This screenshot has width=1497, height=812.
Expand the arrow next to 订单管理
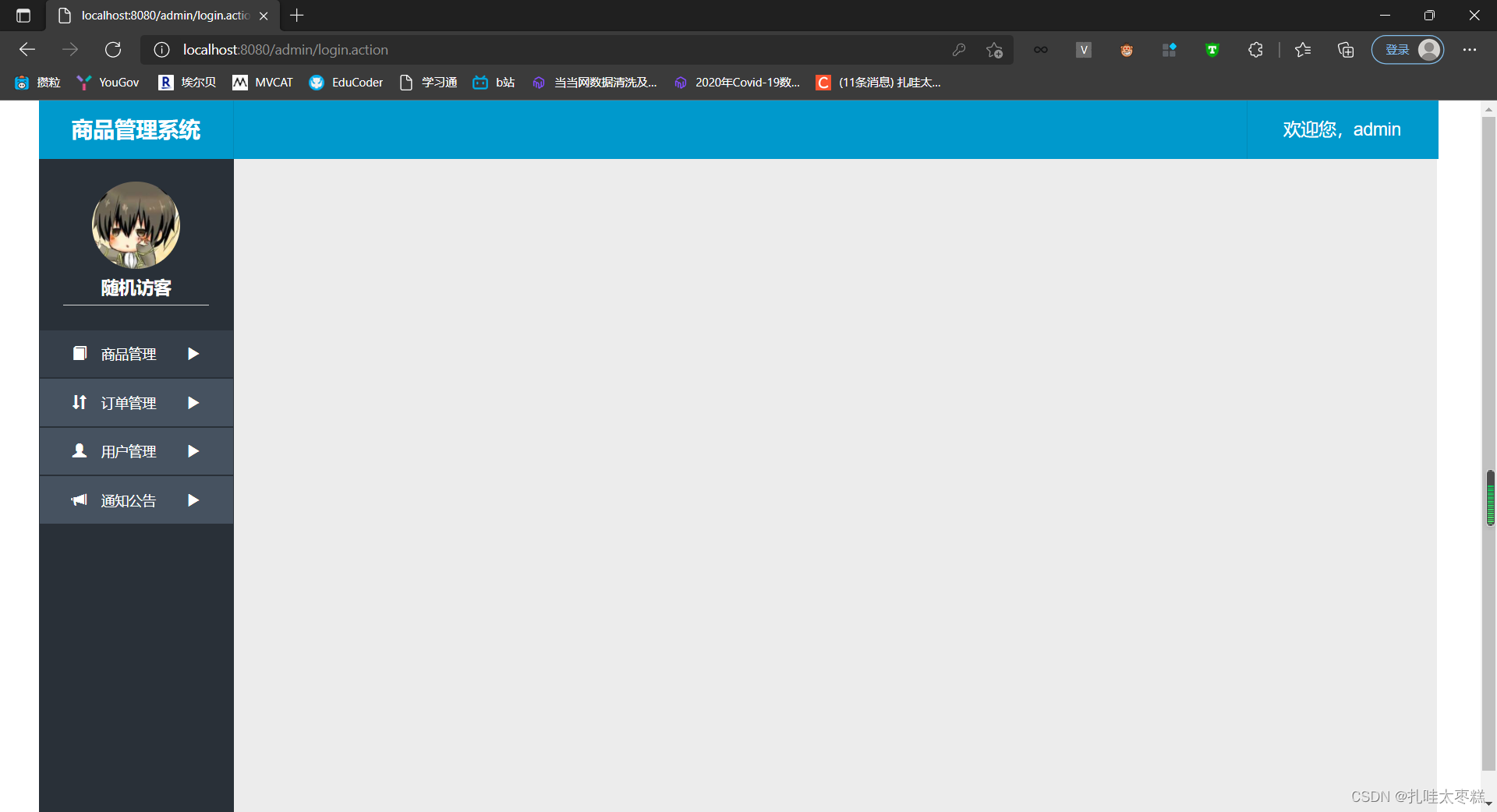(193, 403)
